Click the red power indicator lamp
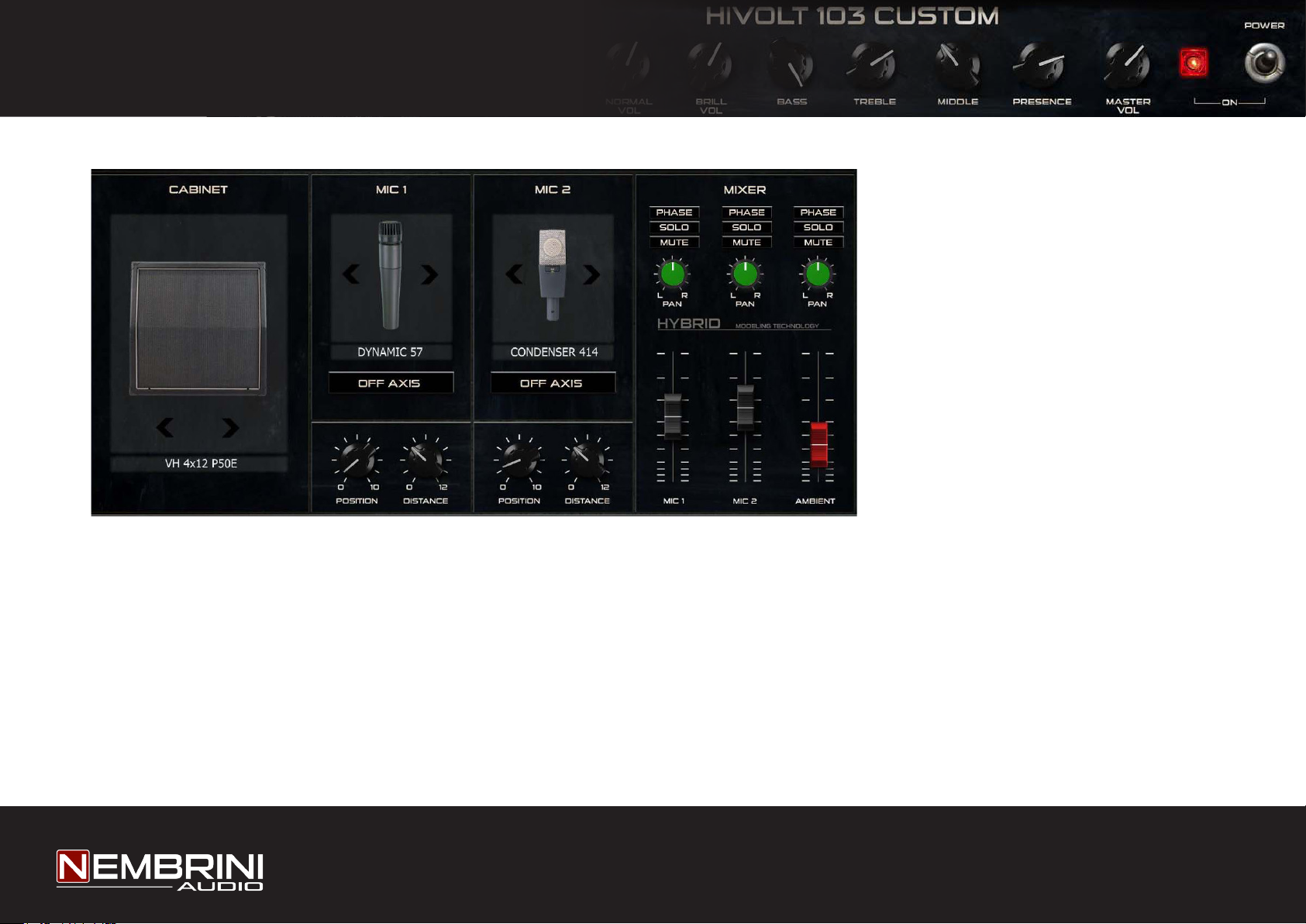 pos(1194,63)
